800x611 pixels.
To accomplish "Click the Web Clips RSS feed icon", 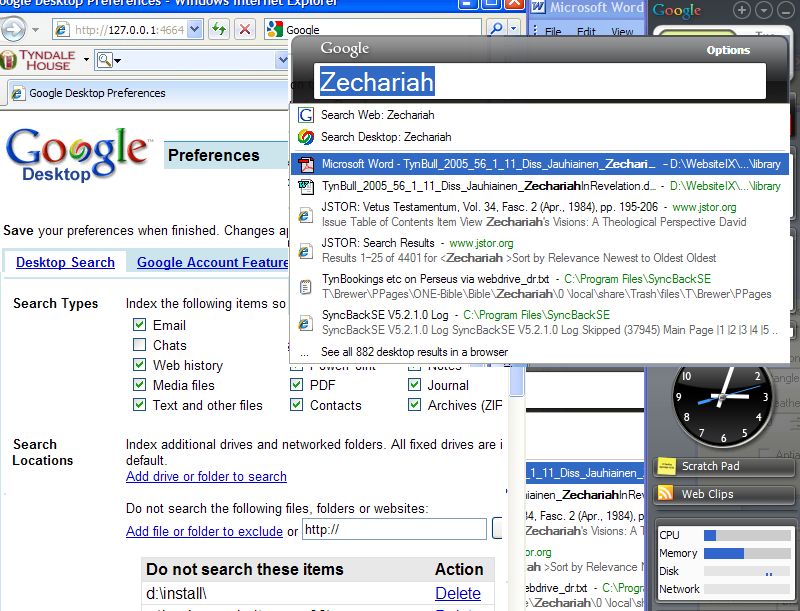I will coord(666,494).
